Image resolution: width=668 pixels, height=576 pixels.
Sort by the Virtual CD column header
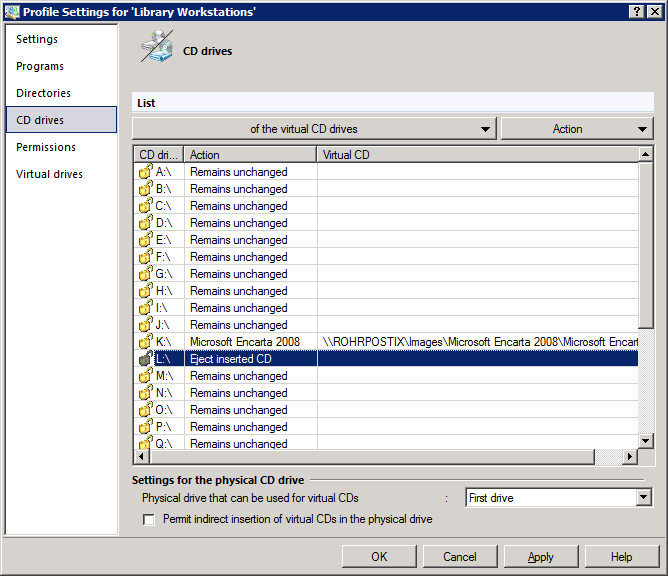click(x=478, y=154)
